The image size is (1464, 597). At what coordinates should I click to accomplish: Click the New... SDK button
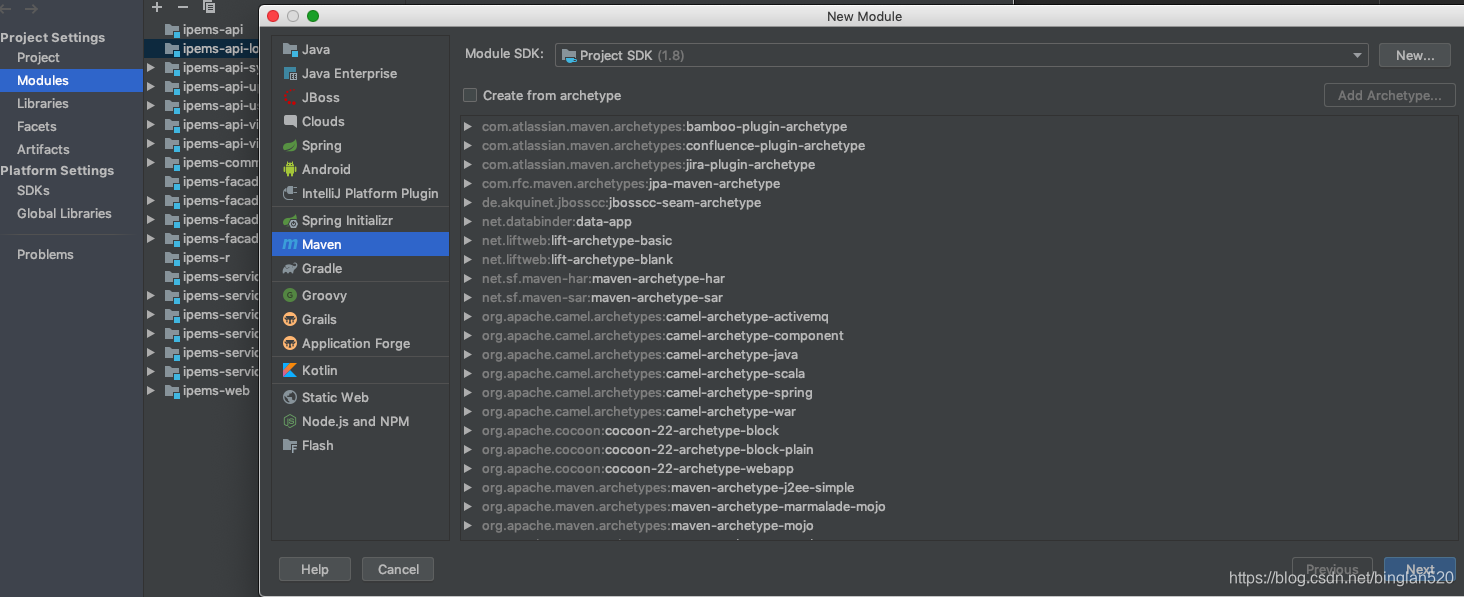tap(1415, 55)
